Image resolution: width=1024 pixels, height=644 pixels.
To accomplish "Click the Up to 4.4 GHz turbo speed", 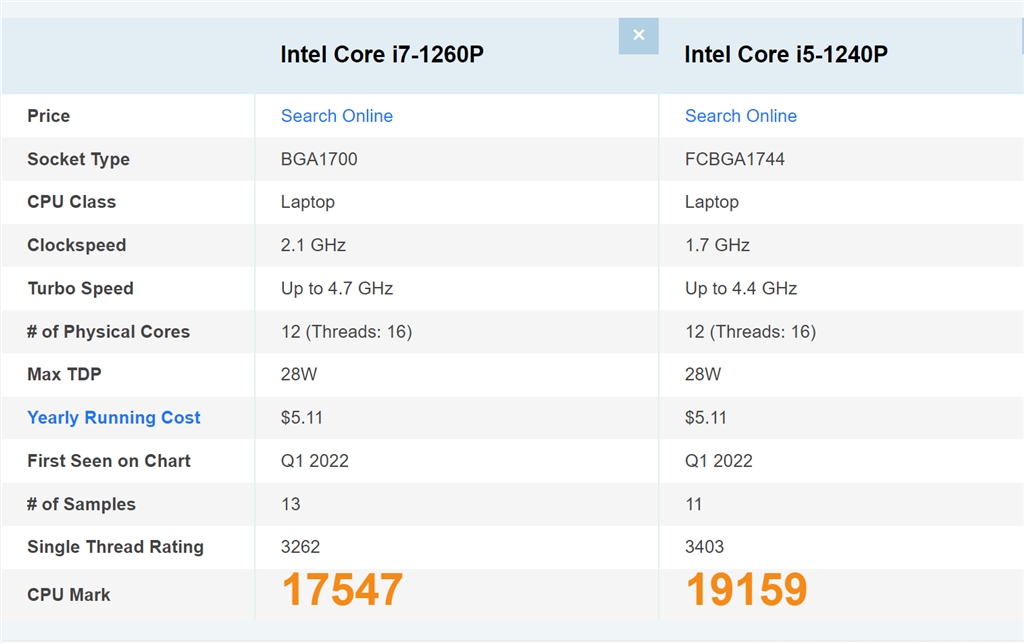I will [x=741, y=289].
